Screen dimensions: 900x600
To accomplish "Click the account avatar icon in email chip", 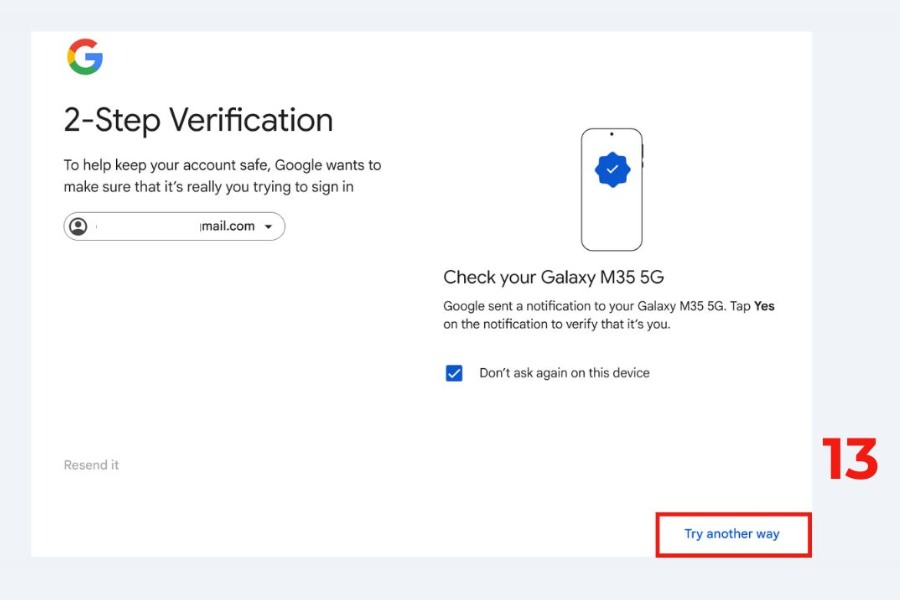I will [79, 226].
